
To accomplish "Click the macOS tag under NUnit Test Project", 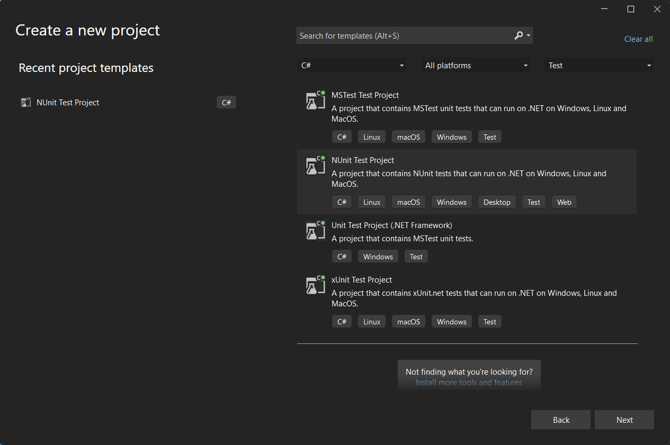I will (408, 202).
